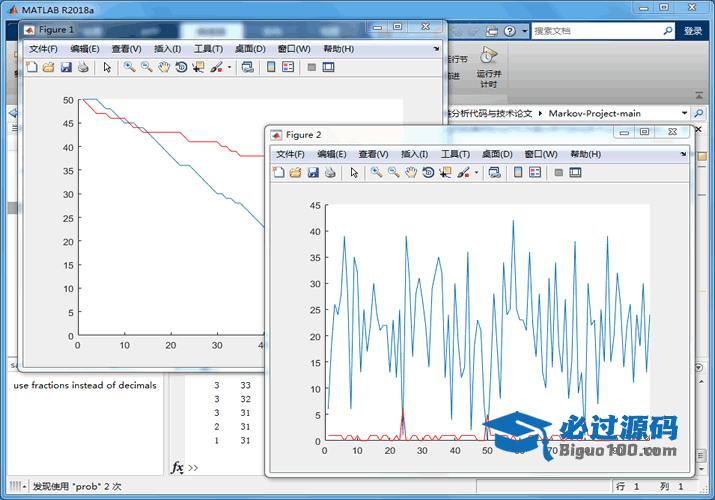Enable Data Cursor tool in Figure 2
This screenshot has height=500, width=715.
pos(446,172)
